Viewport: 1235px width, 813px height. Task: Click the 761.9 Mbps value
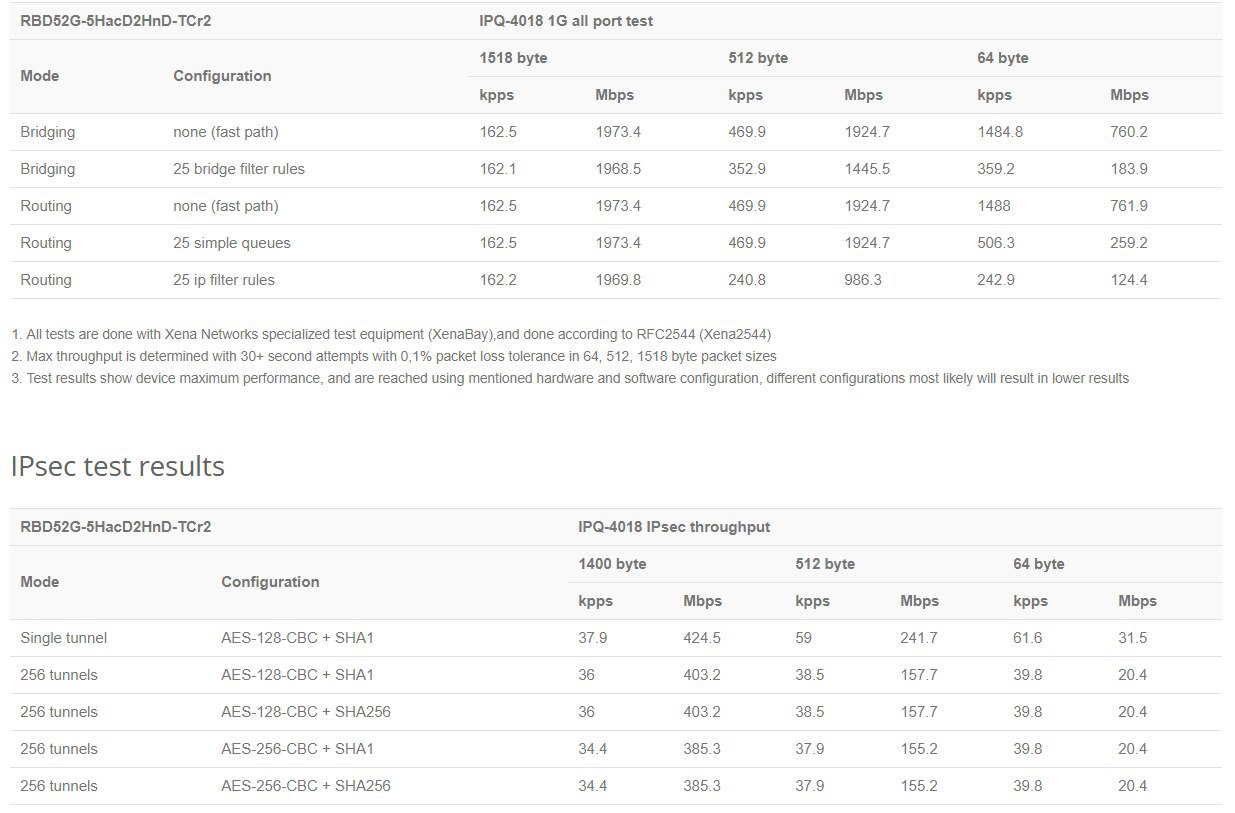[x=1129, y=206]
